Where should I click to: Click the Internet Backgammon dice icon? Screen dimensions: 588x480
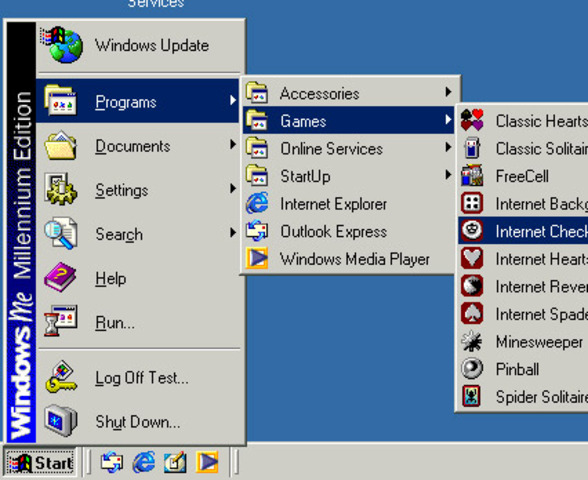(x=472, y=203)
